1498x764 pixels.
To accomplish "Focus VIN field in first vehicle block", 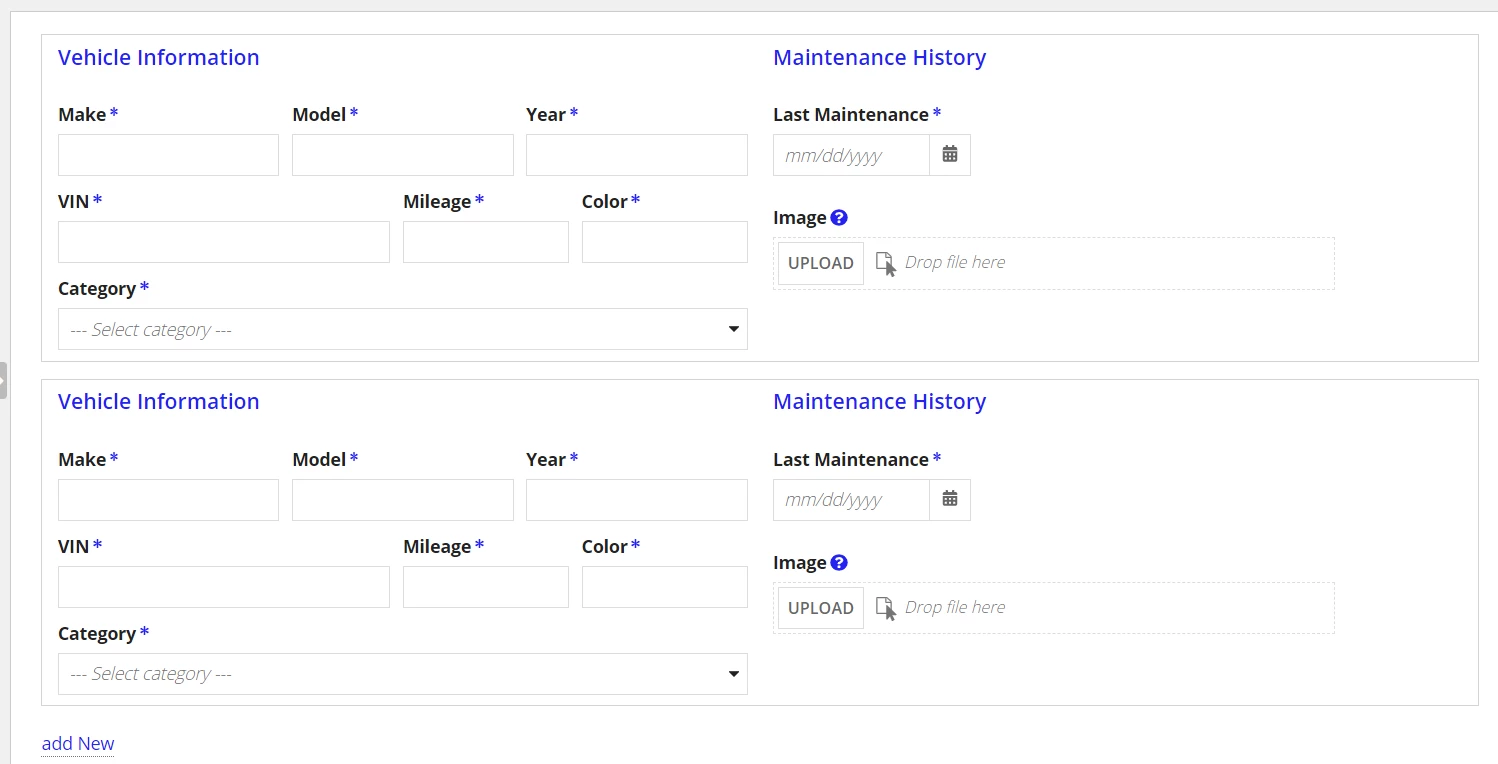I will (x=224, y=242).
